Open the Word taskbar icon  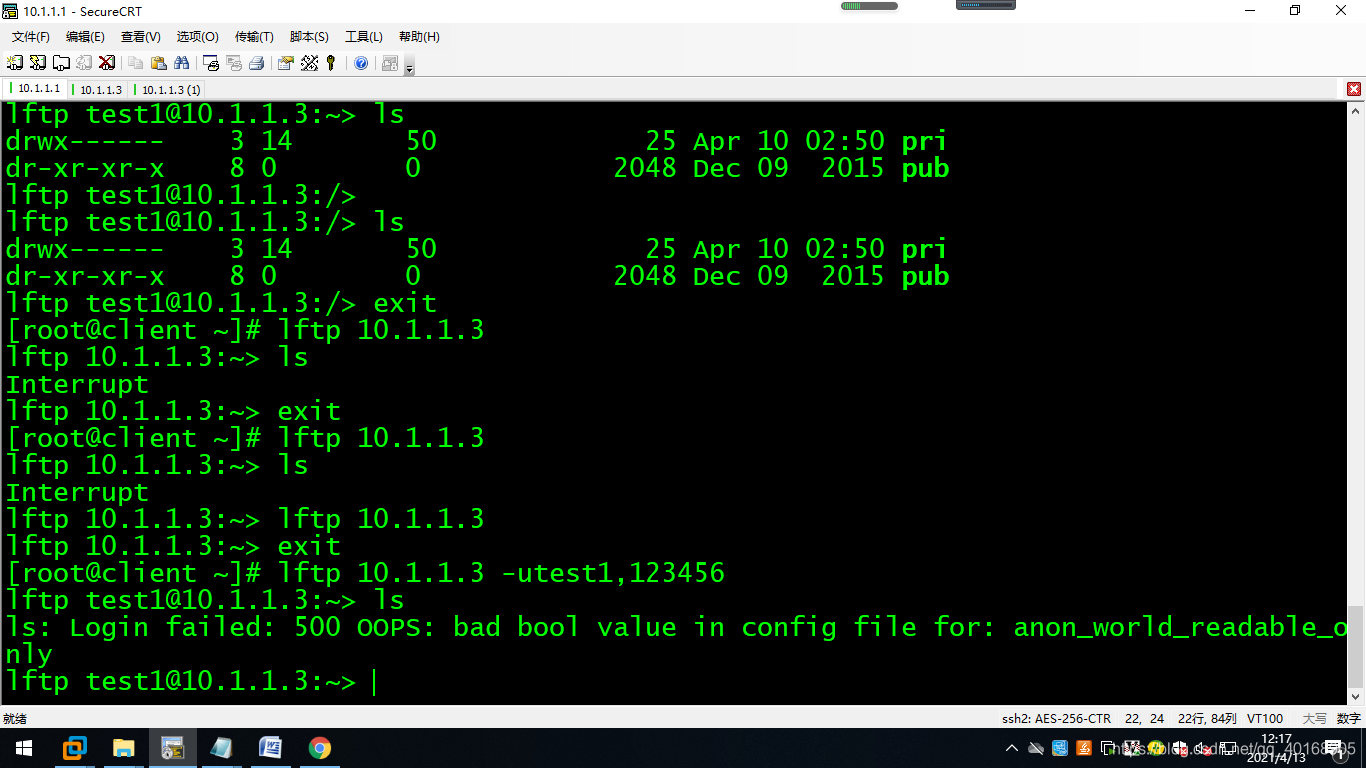[x=270, y=748]
